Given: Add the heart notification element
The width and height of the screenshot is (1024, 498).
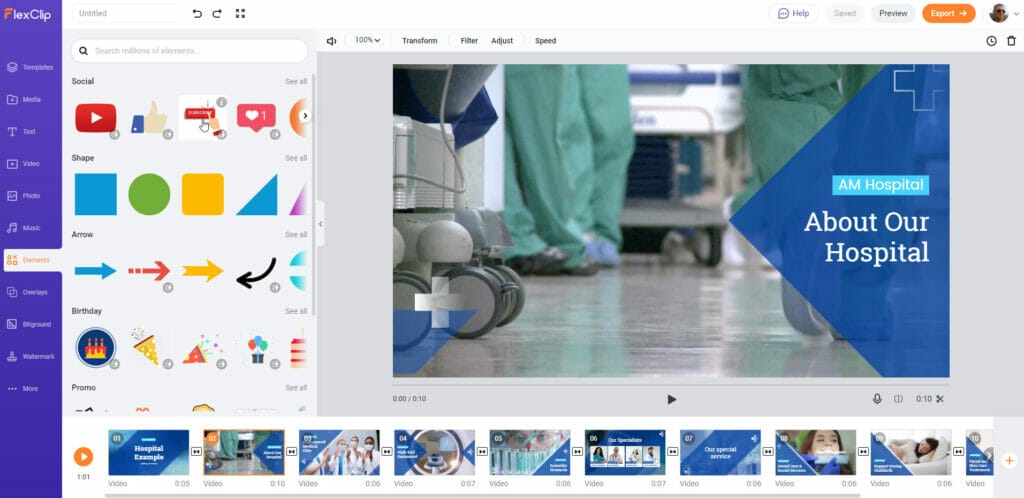Looking at the screenshot, I should tap(256, 118).
